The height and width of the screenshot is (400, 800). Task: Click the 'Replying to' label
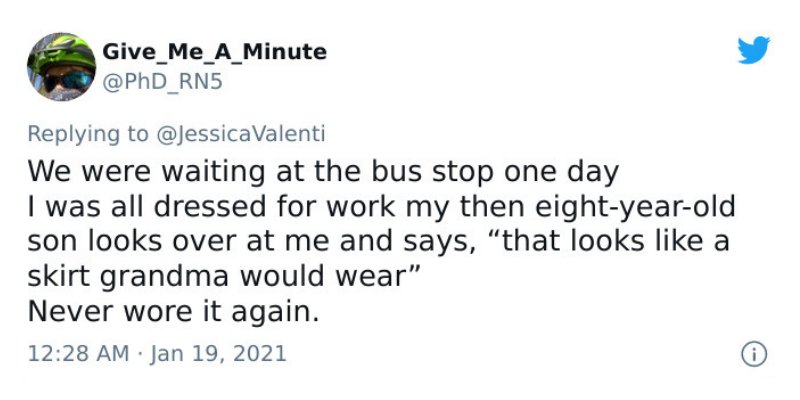pos(88,134)
